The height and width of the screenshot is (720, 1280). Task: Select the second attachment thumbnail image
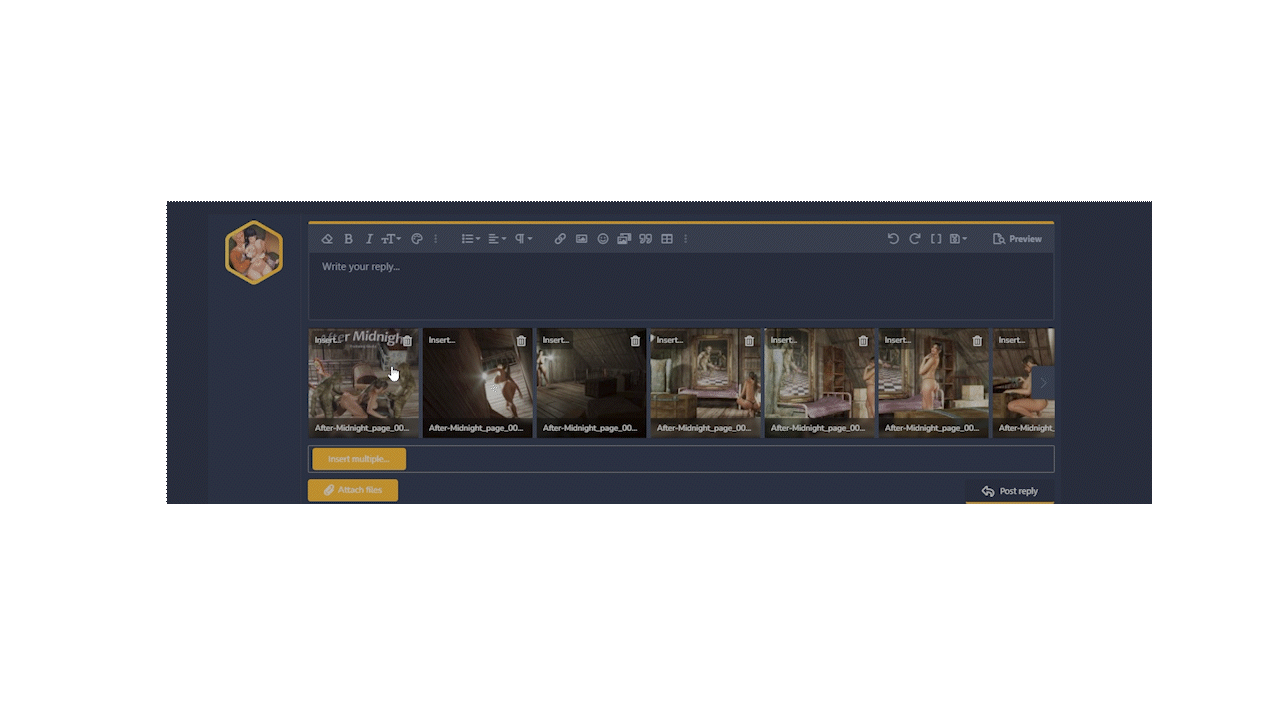(478, 383)
